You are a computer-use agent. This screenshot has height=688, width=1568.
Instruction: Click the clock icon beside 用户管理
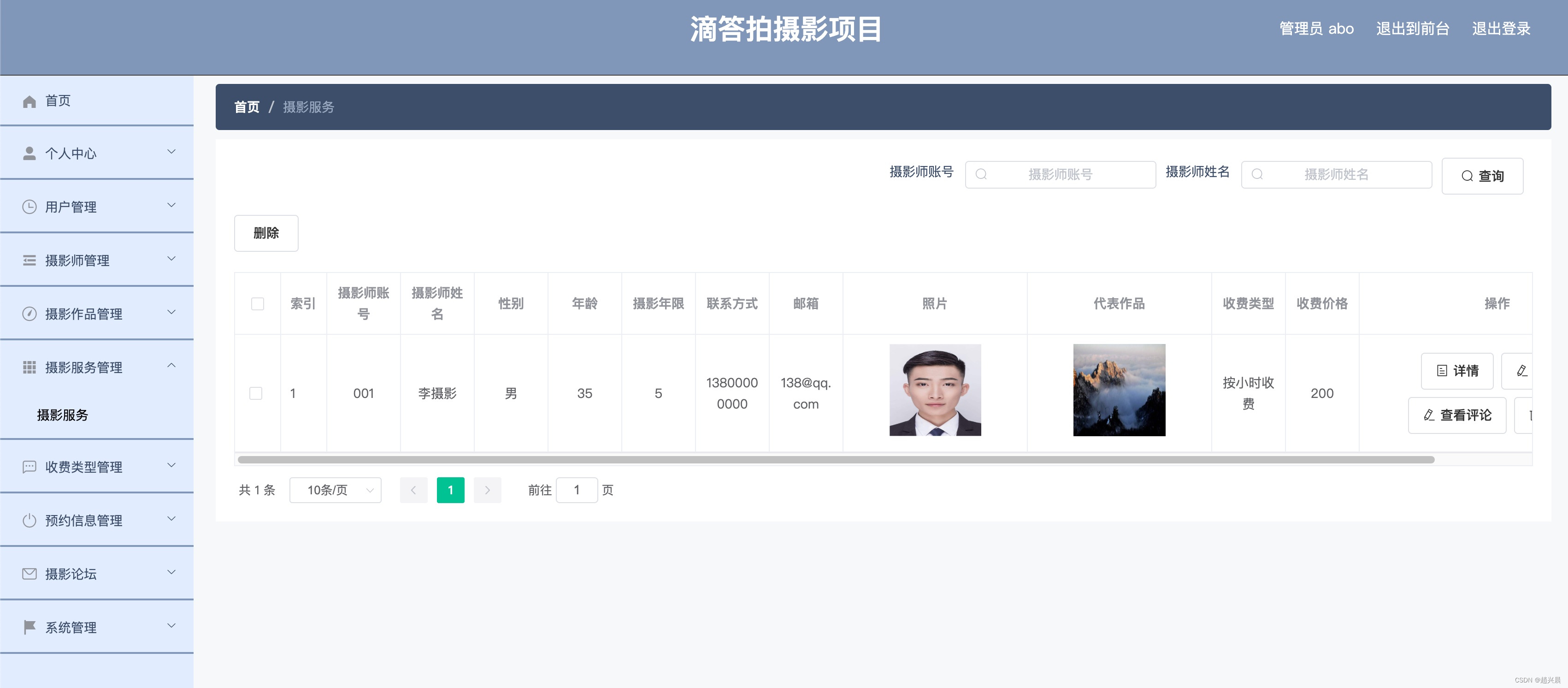[29, 207]
